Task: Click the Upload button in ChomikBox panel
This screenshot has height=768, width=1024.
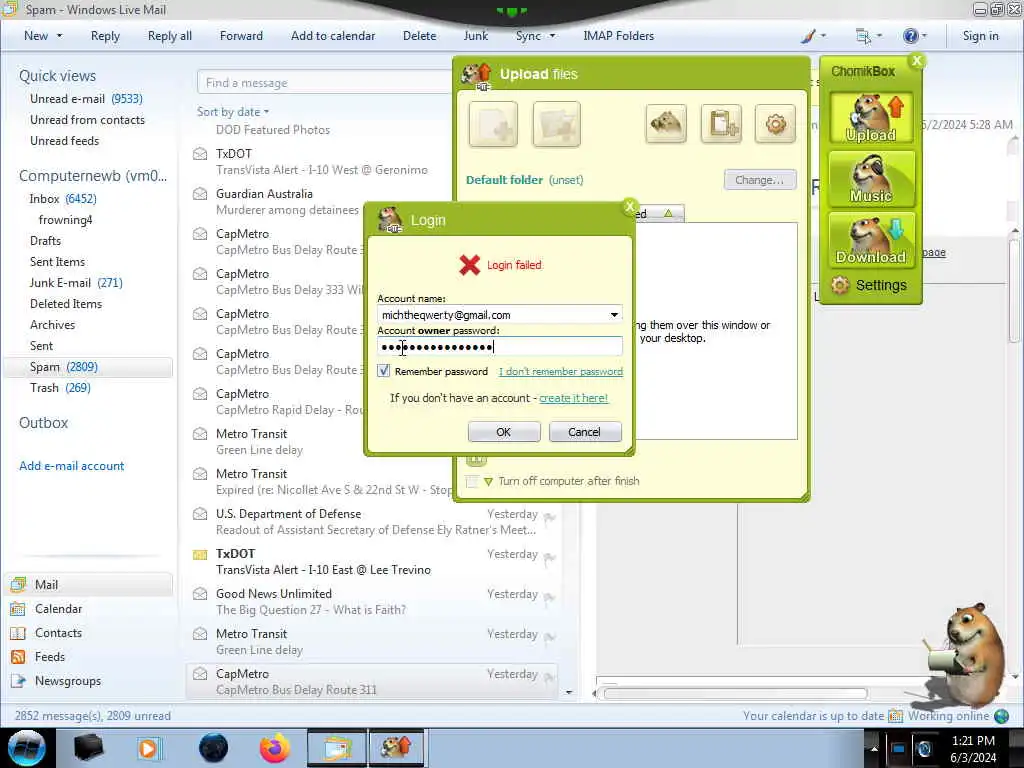Action: [x=871, y=118]
